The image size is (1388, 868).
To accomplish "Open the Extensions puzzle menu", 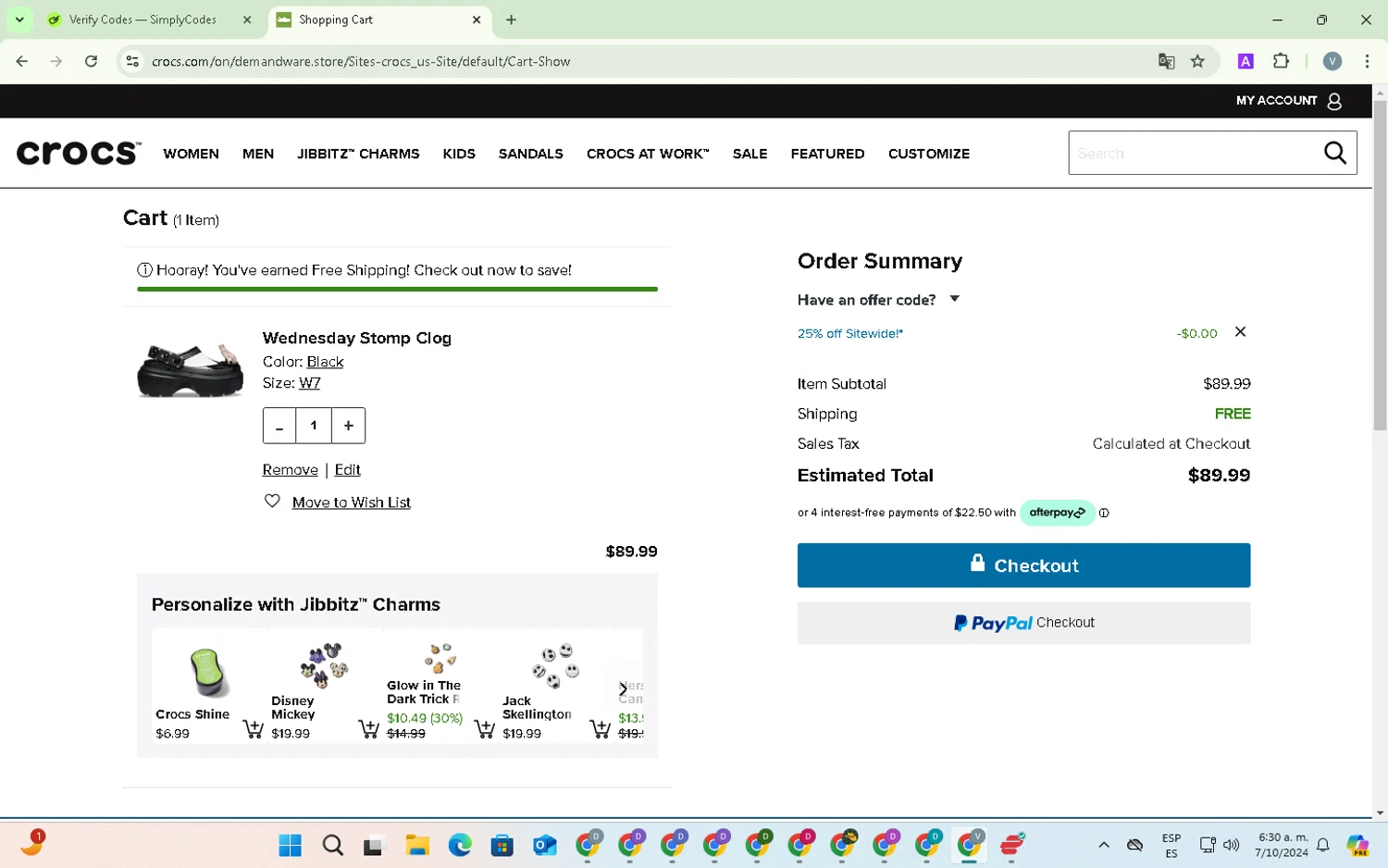I will click(x=1281, y=61).
